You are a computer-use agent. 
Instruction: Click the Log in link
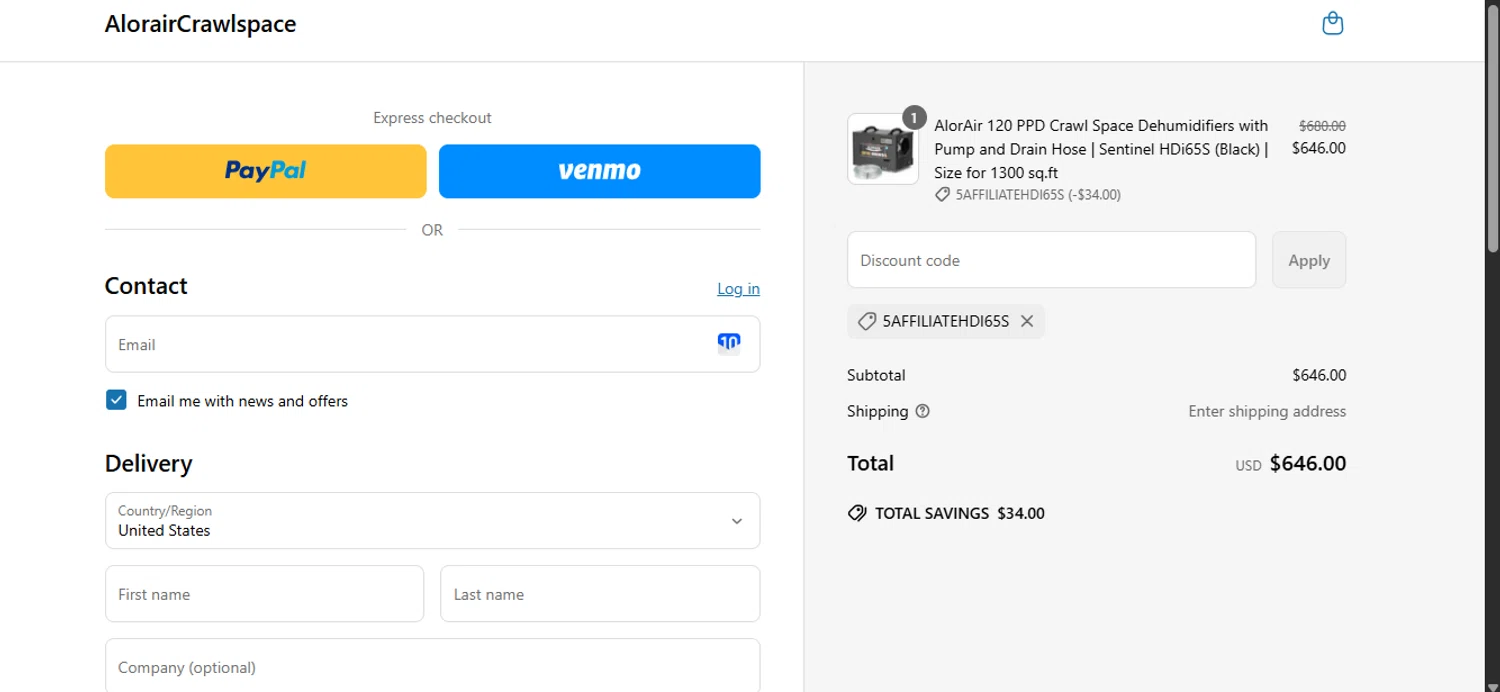(738, 288)
